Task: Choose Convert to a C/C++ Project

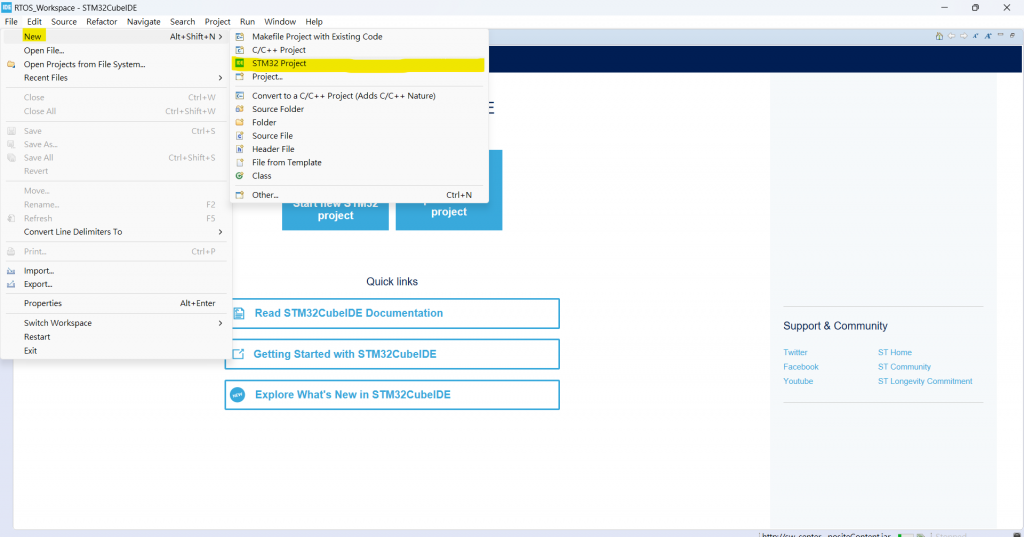Action: [x=358, y=95]
